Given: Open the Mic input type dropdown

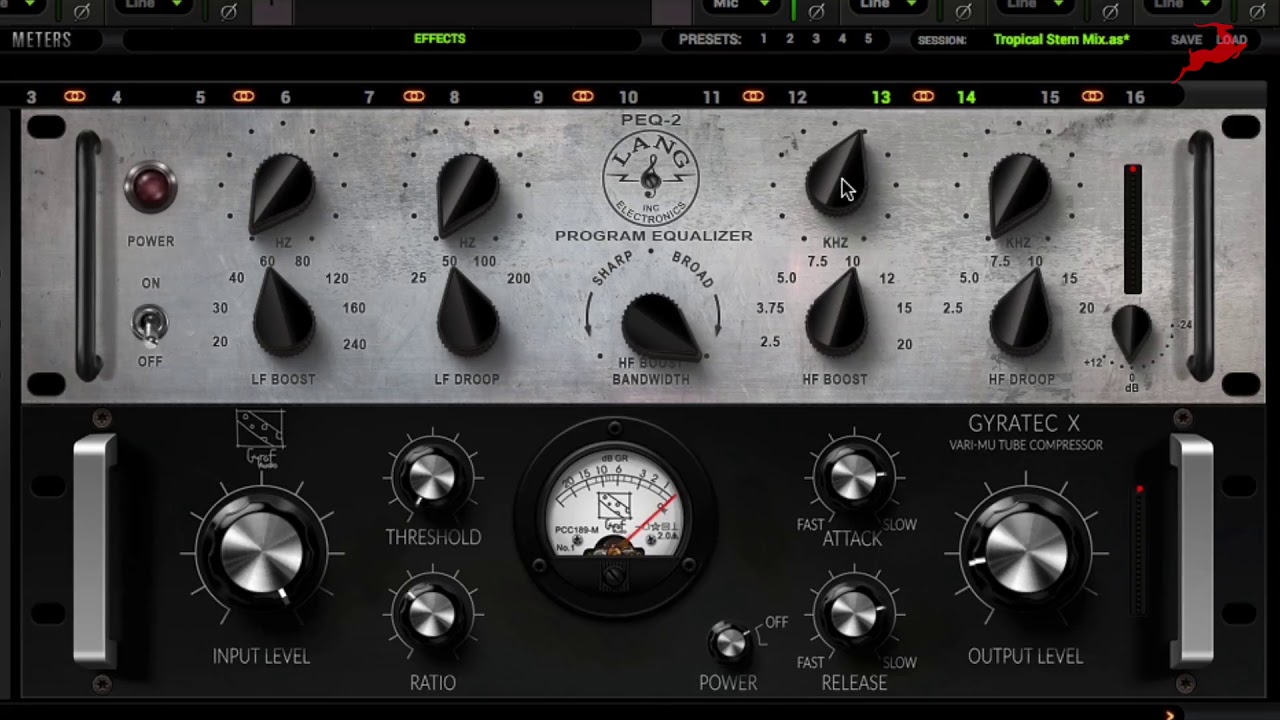Looking at the screenshot, I should pyautogui.click(x=741, y=6).
